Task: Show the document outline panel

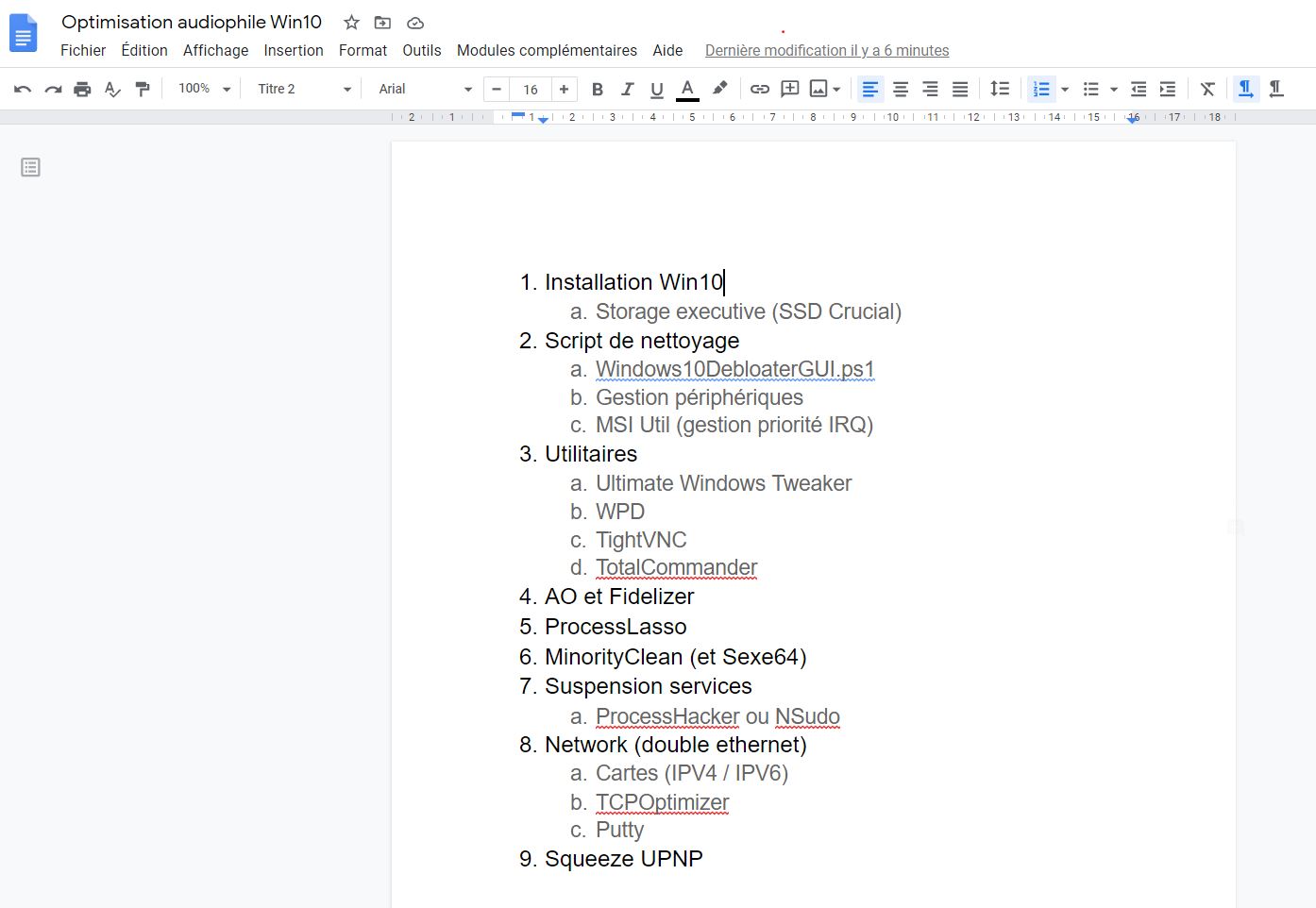Action: [x=30, y=167]
